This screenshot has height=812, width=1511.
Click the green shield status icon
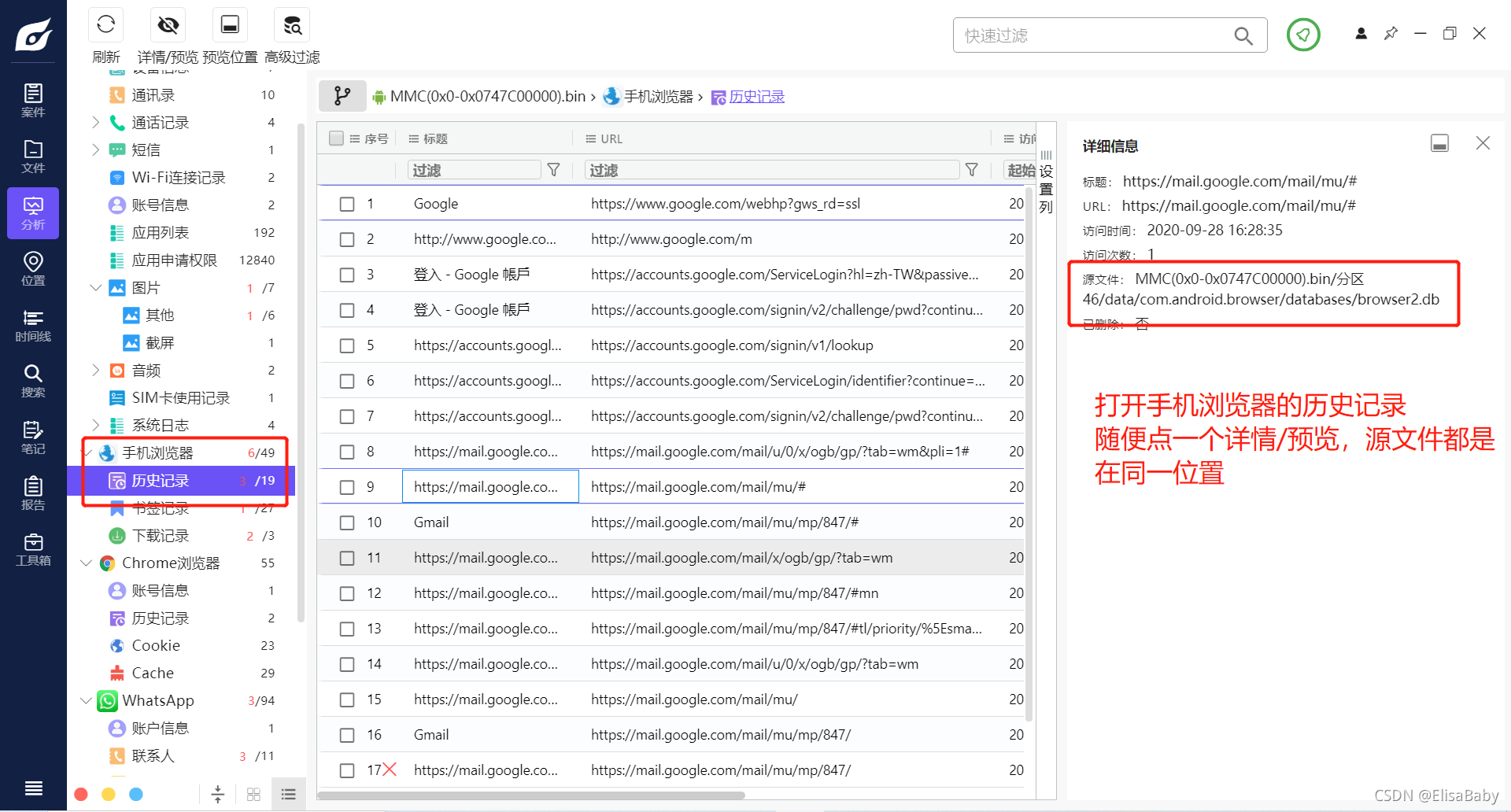[x=1303, y=35]
